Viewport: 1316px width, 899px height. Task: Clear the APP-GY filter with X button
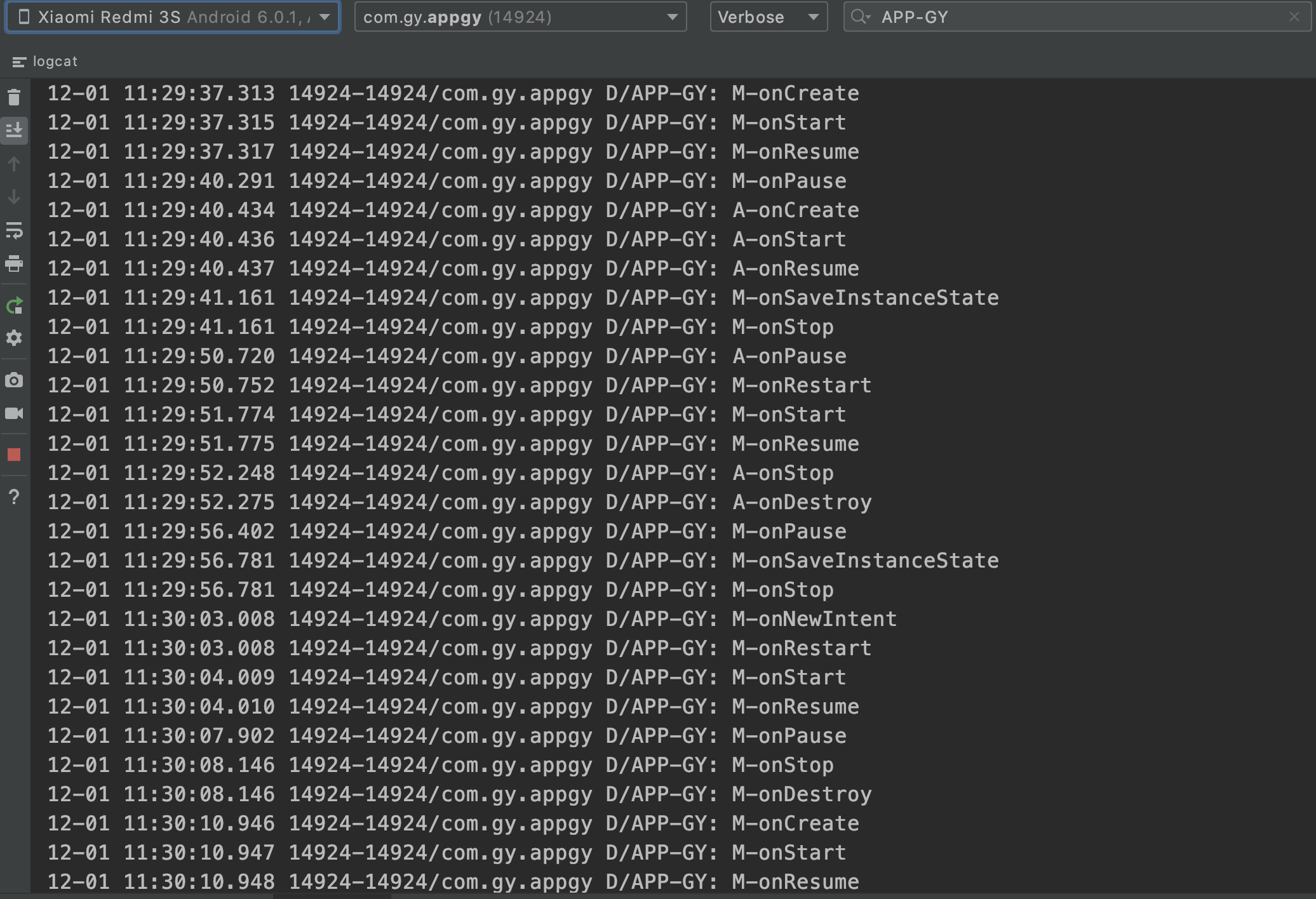pos(1296,17)
